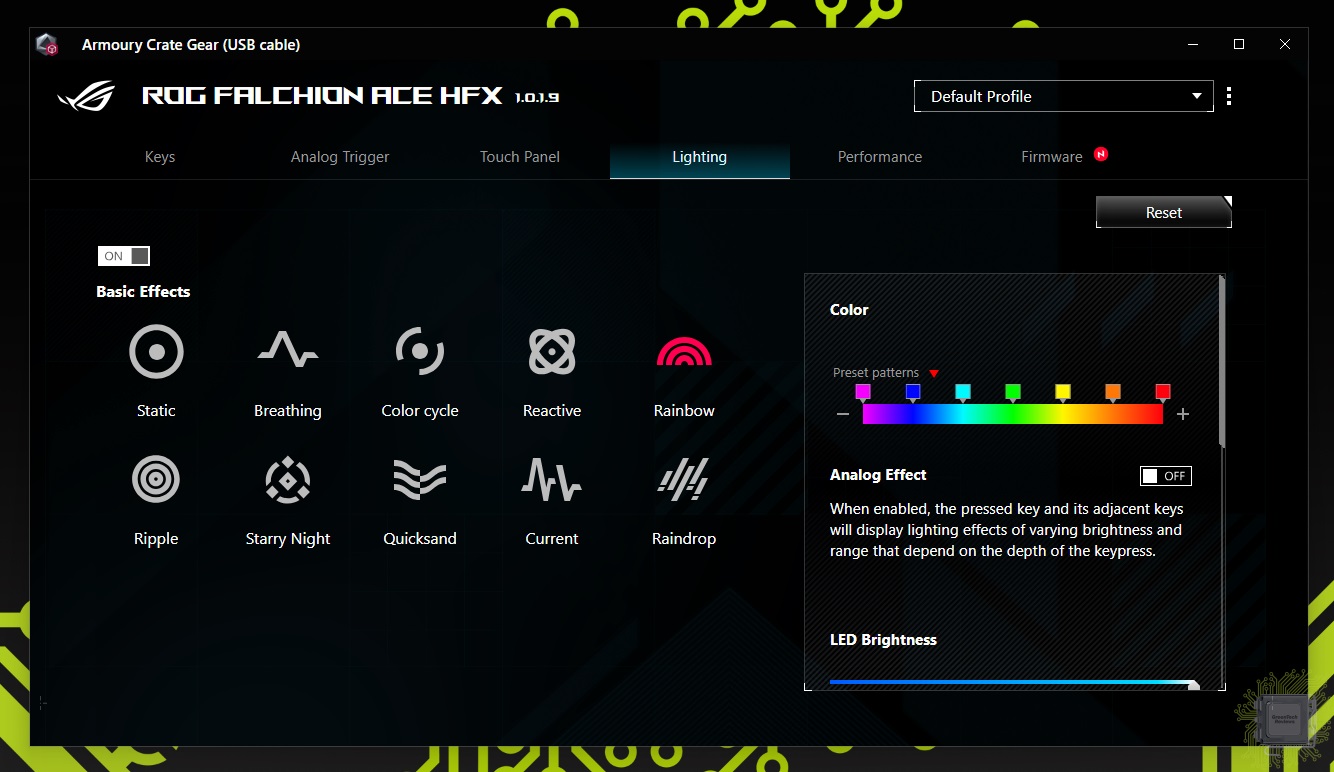Click the settings panel vertical scrollbar
Image resolution: width=1334 pixels, height=772 pixels.
pyautogui.click(x=1222, y=362)
